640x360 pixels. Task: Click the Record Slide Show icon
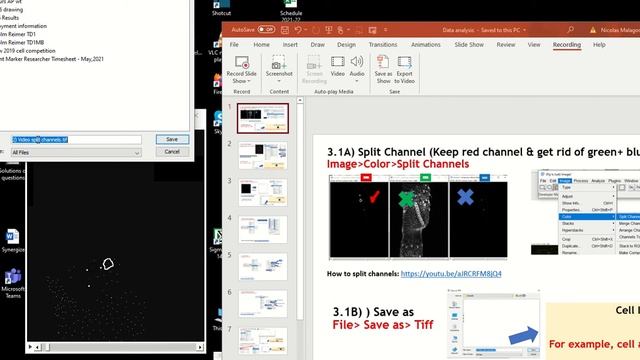[x=242, y=62]
